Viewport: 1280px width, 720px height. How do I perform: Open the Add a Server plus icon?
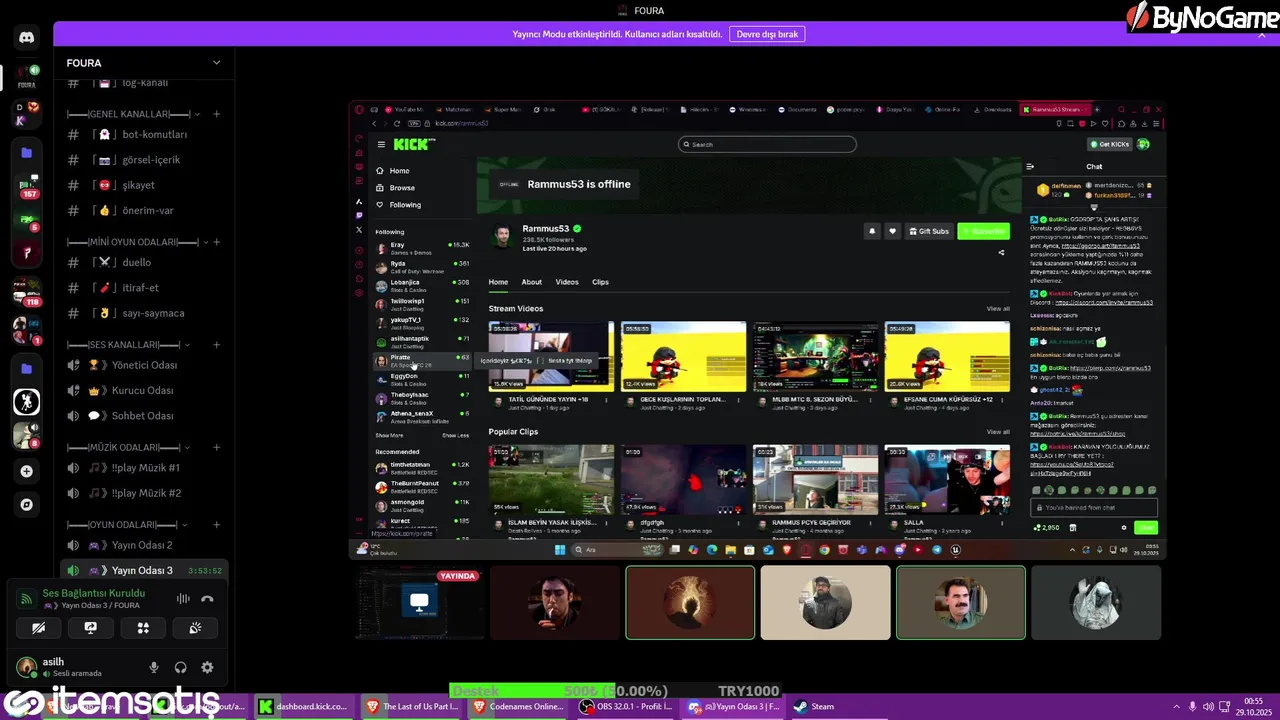[27, 471]
